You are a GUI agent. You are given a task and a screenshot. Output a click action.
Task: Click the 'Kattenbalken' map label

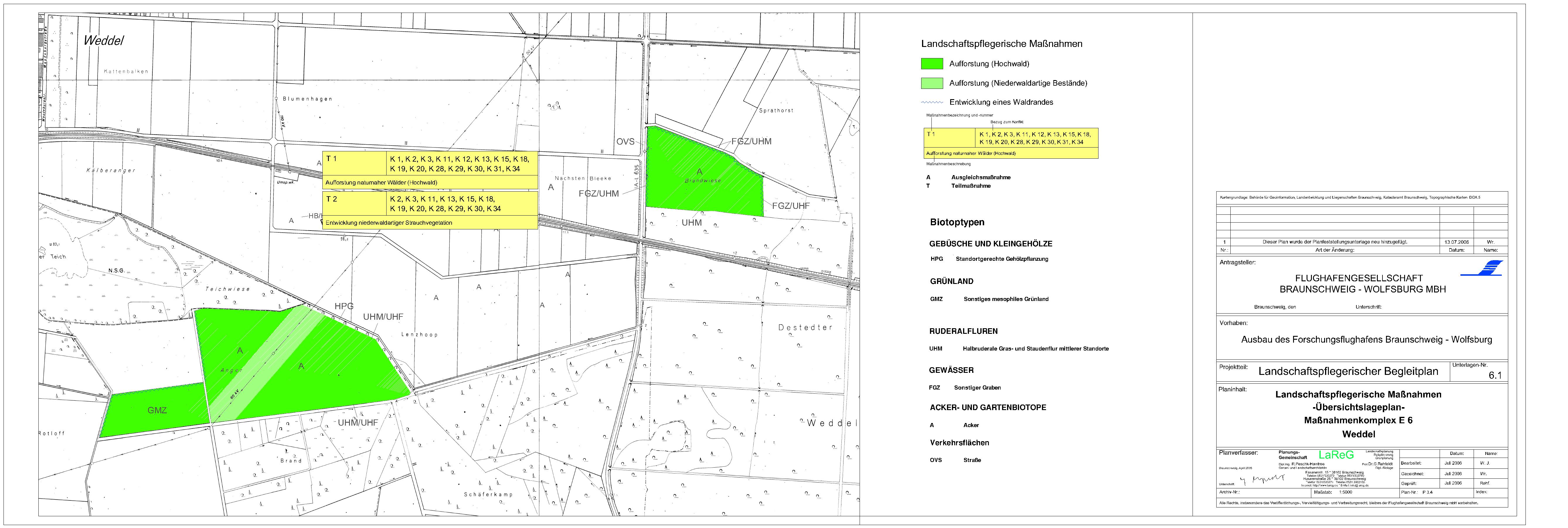point(126,71)
